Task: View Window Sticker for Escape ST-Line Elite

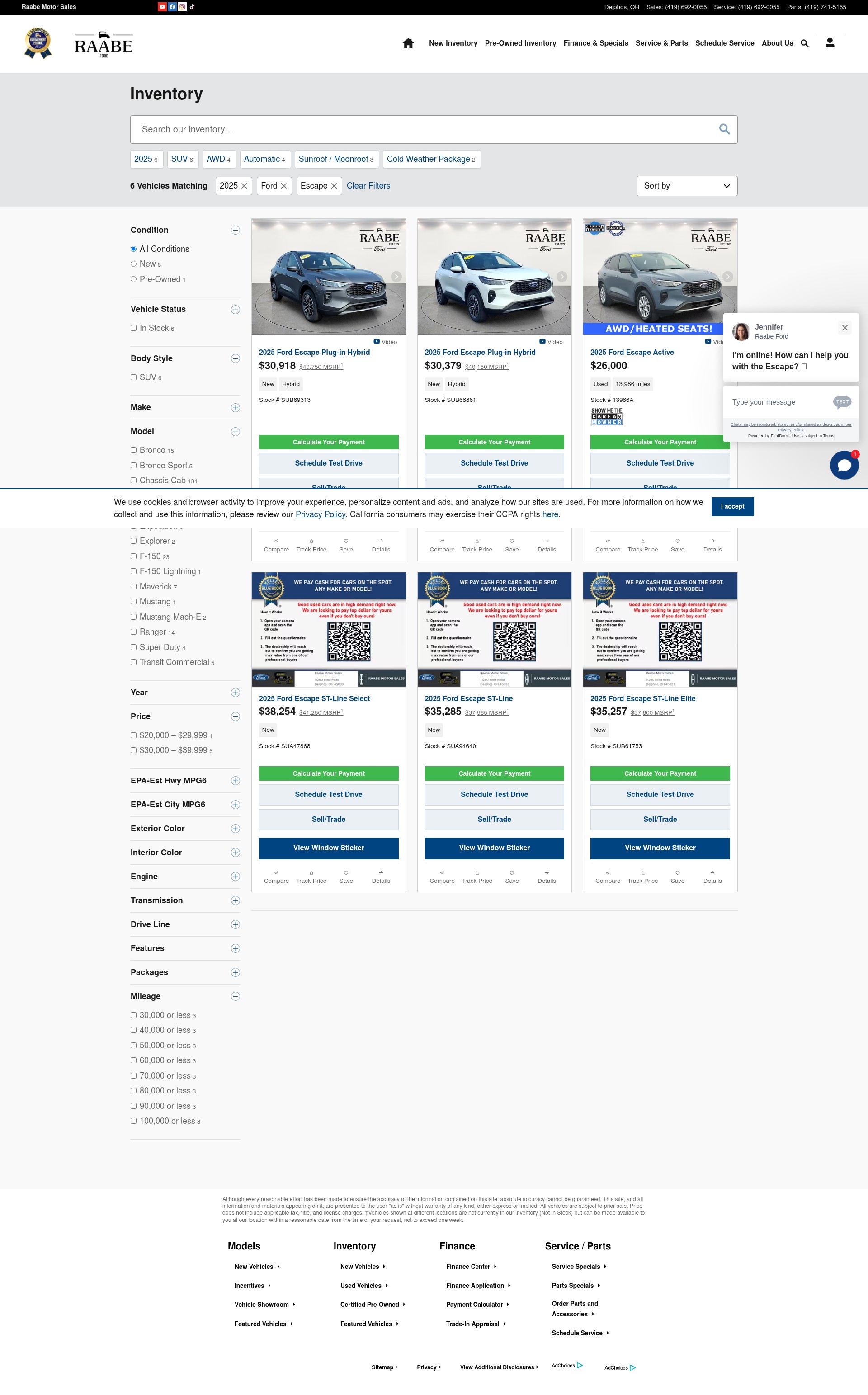Action: point(660,848)
